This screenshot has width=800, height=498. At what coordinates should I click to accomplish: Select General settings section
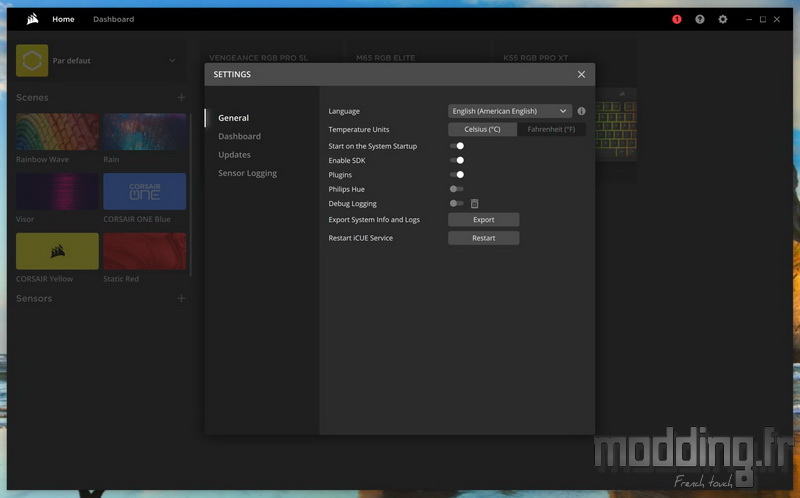point(234,118)
